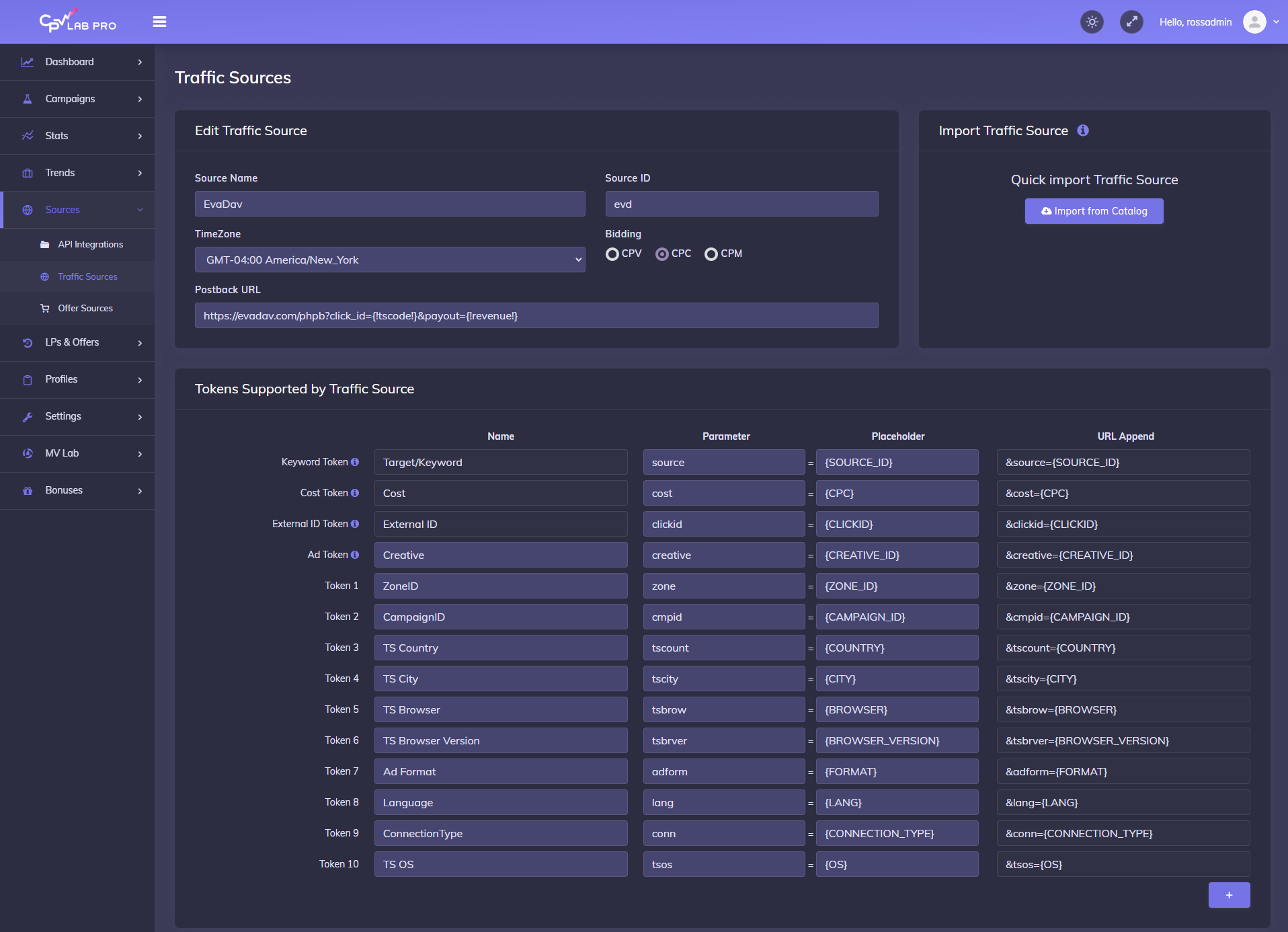Open the TimeZone dropdown
Image resolution: width=1288 pixels, height=932 pixels.
coord(390,260)
